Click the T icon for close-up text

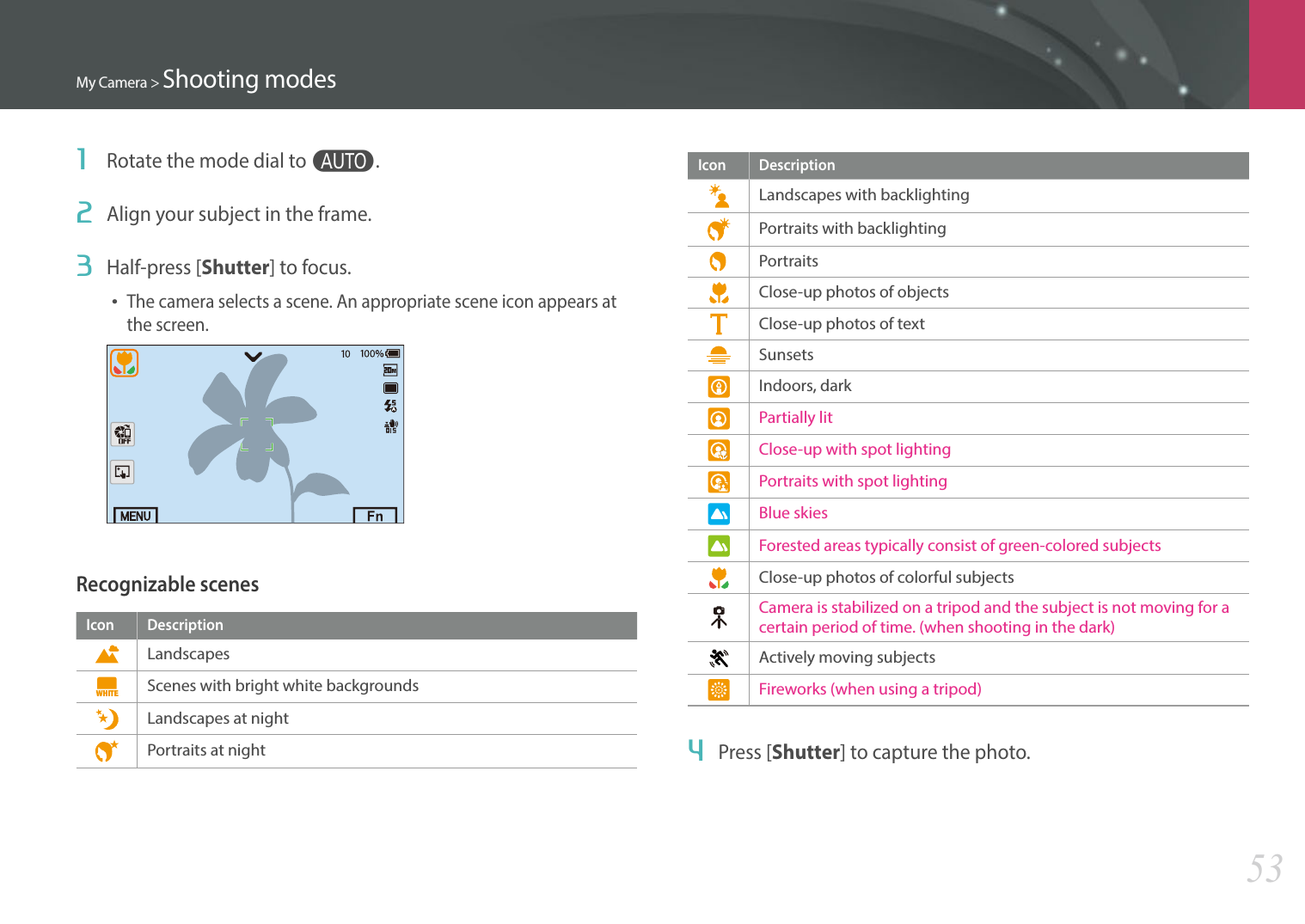(x=719, y=324)
